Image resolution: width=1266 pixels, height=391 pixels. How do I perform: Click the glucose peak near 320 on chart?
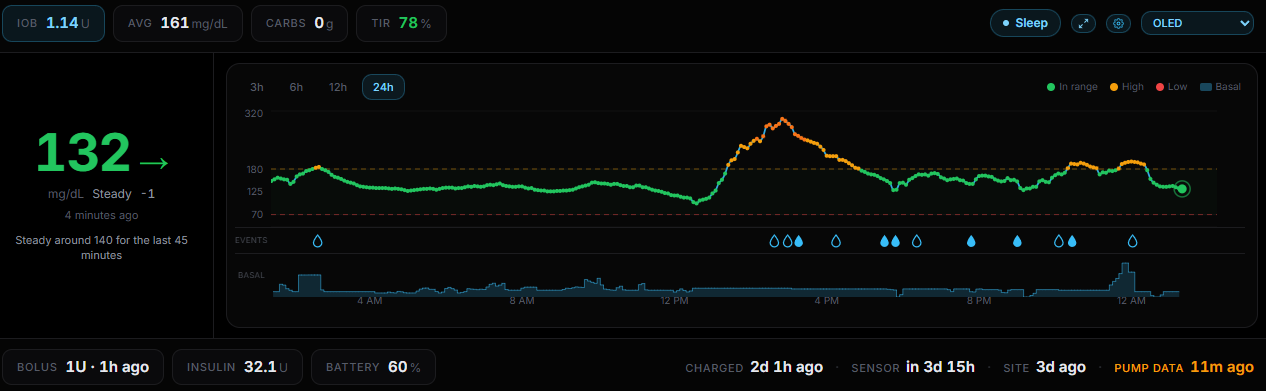[783, 119]
